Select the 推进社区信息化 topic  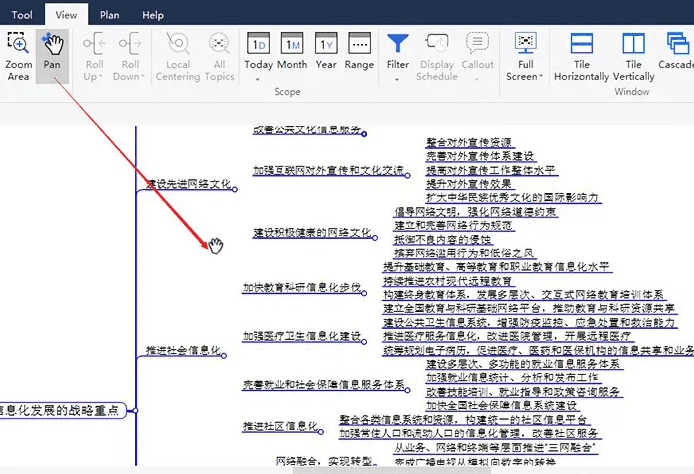tap(279, 427)
